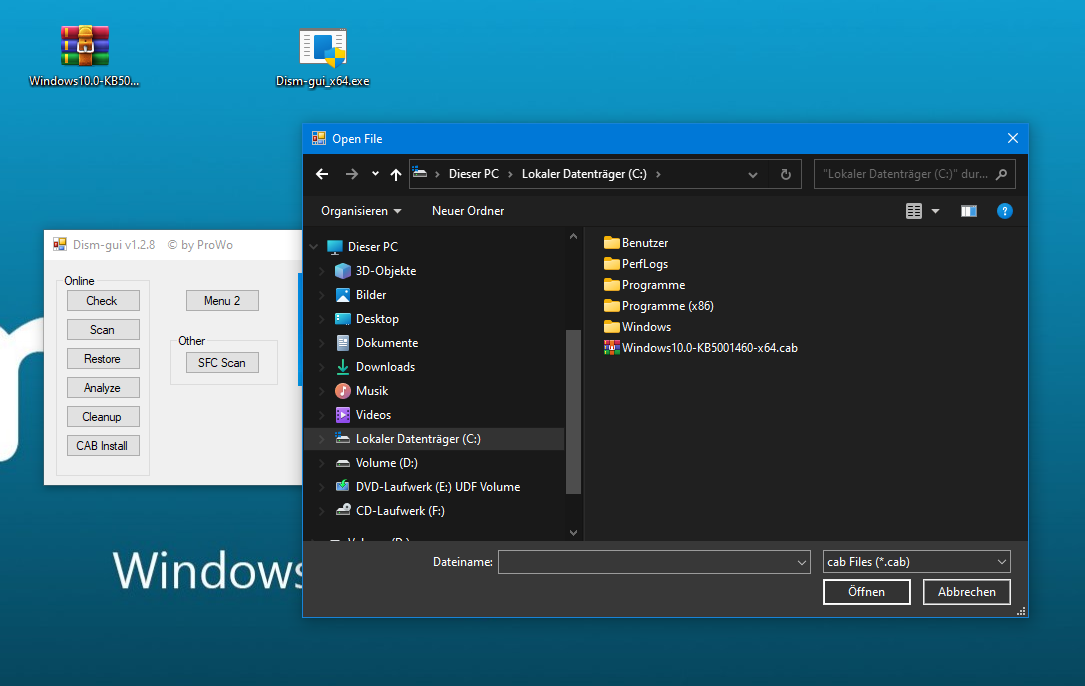Click SFC Scan in Dism-gui window
Viewport: 1085px width, 686px height.
(x=222, y=363)
